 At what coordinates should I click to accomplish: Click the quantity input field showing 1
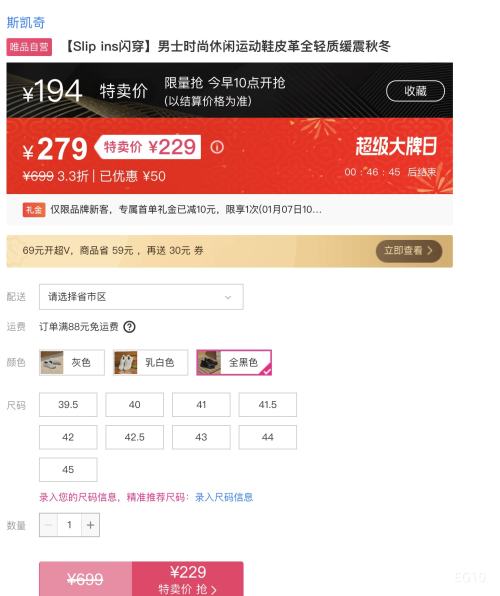pyautogui.click(x=69, y=525)
